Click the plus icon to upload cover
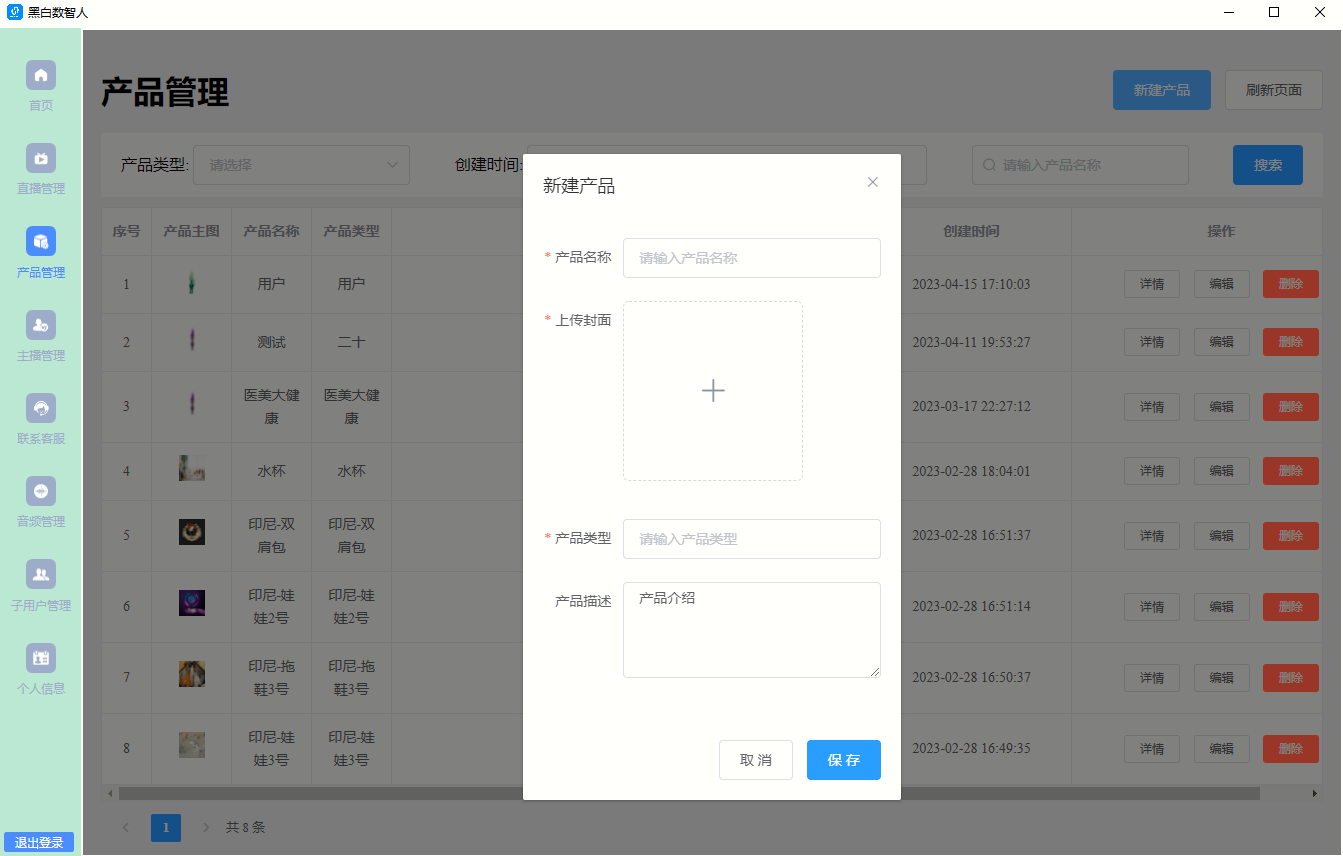Viewport: 1343px width, 856px height. click(713, 391)
